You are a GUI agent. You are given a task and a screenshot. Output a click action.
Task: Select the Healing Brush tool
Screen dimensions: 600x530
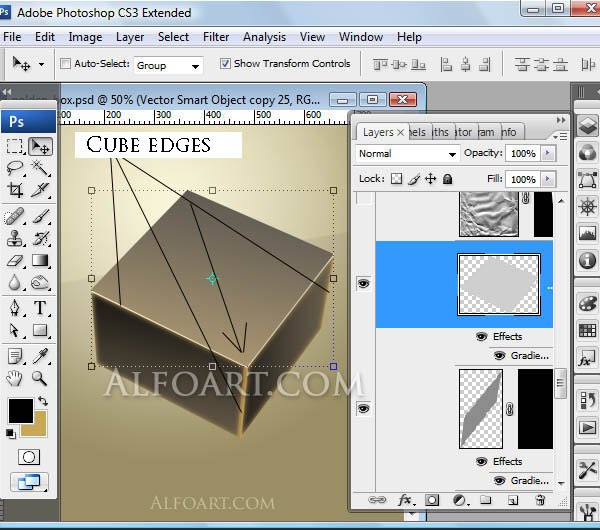[x=15, y=216]
